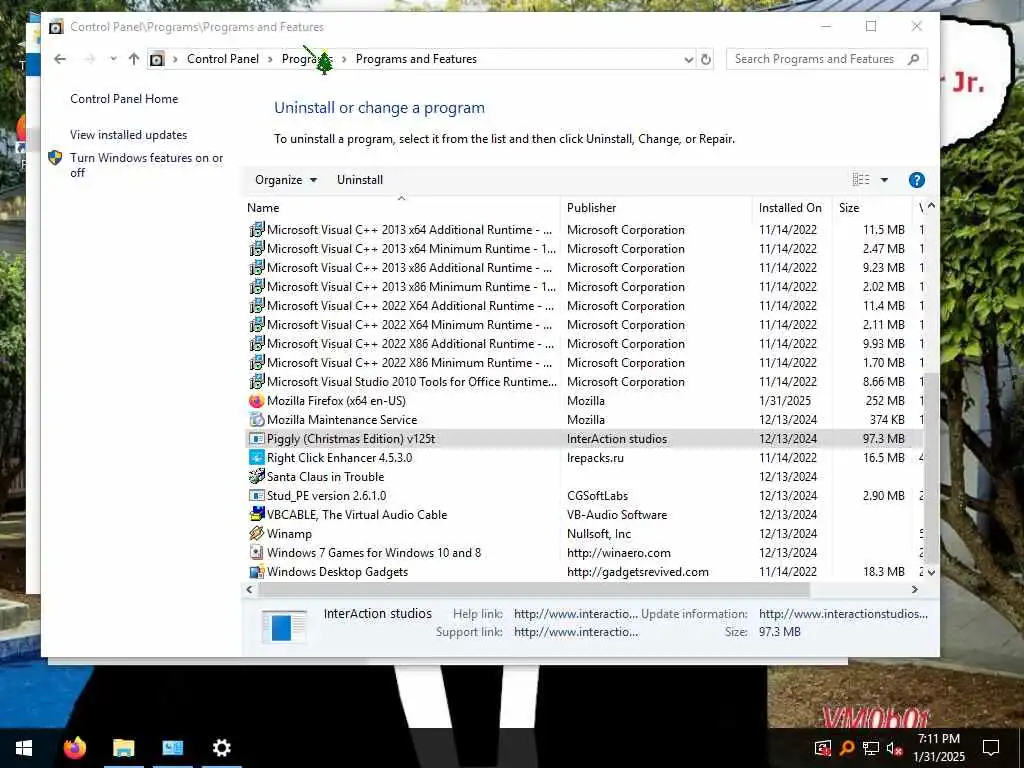Select Windows 7 Games icon
The width and height of the screenshot is (1024, 768).
tap(257, 552)
